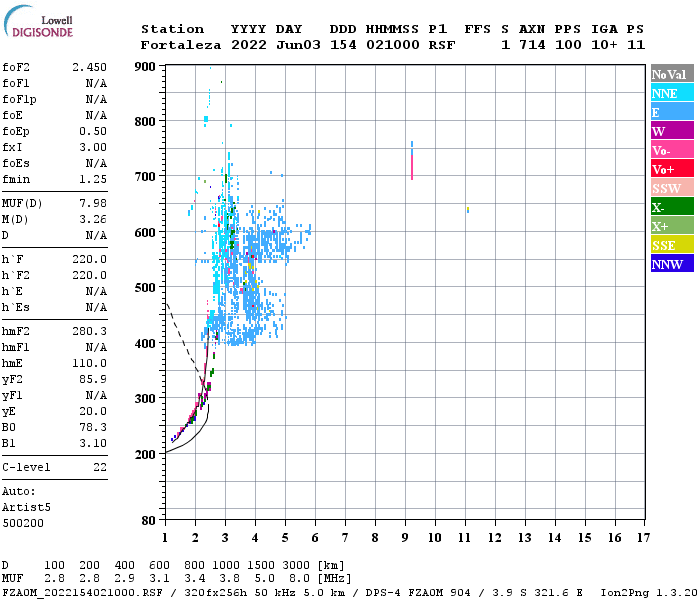The image size is (700, 600).
Task: Select time 021000 in header
Action: [x=393, y=45]
